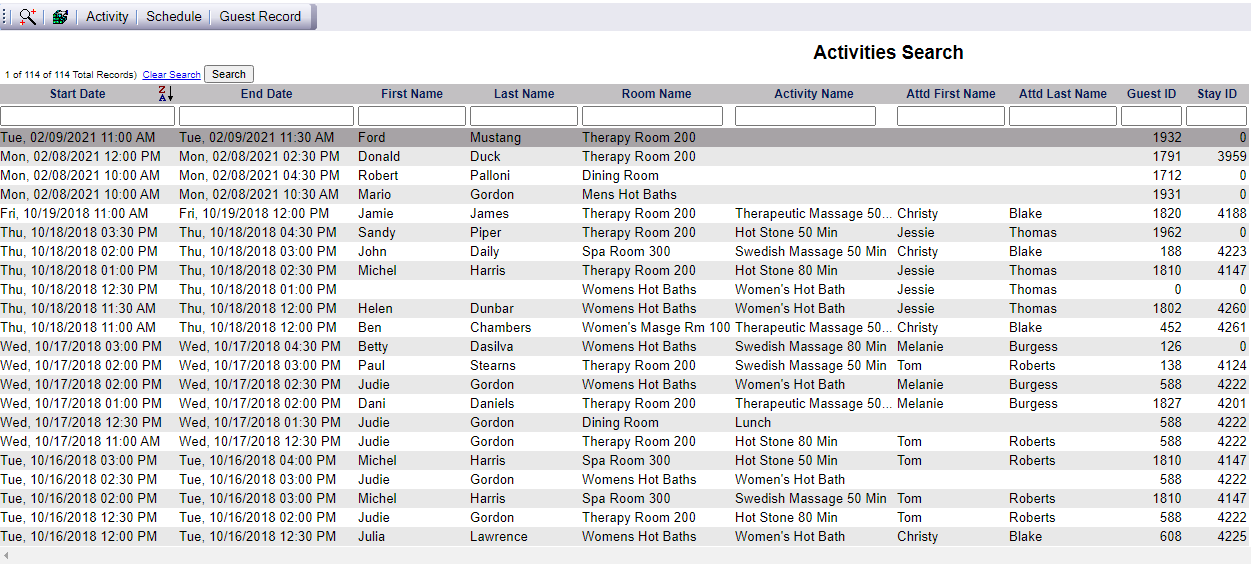
Task: Click the Clear Search link
Action: coord(171,74)
